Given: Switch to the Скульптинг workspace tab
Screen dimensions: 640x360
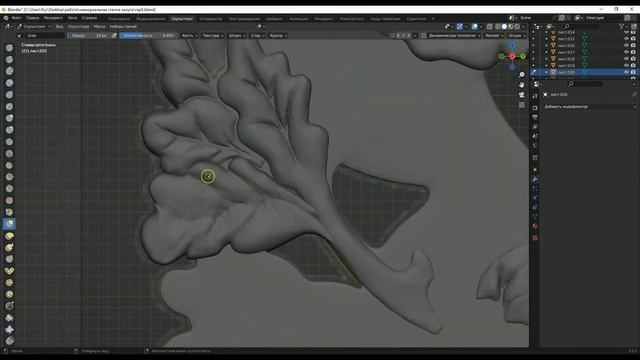Looking at the screenshot, I should click(x=182, y=19).
